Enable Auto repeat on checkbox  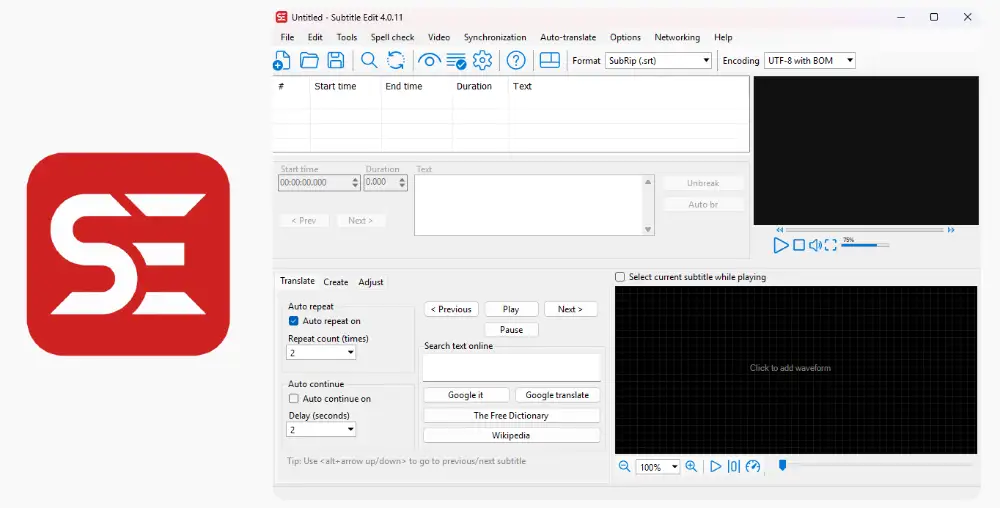point(293,321)
